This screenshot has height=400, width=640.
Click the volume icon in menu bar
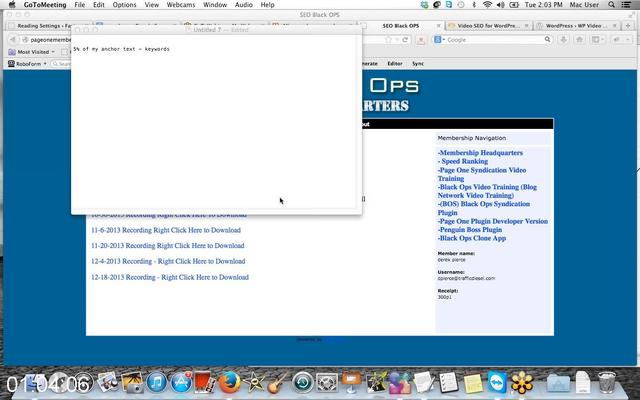click(x=500, y=4)
